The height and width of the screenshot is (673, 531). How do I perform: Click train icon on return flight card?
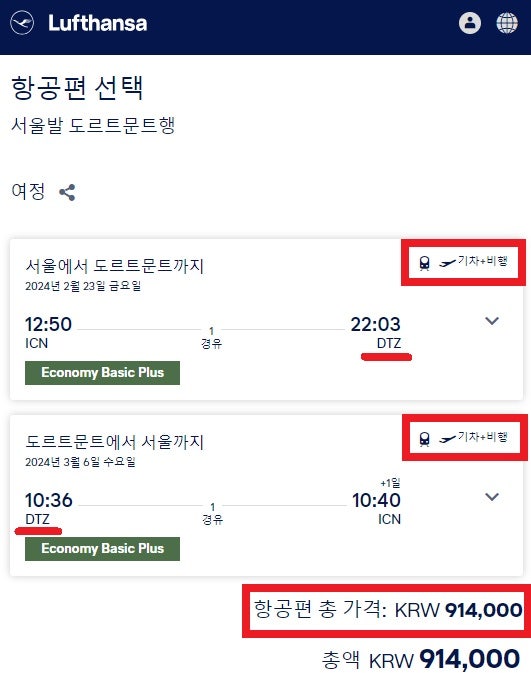pos(425,439)
